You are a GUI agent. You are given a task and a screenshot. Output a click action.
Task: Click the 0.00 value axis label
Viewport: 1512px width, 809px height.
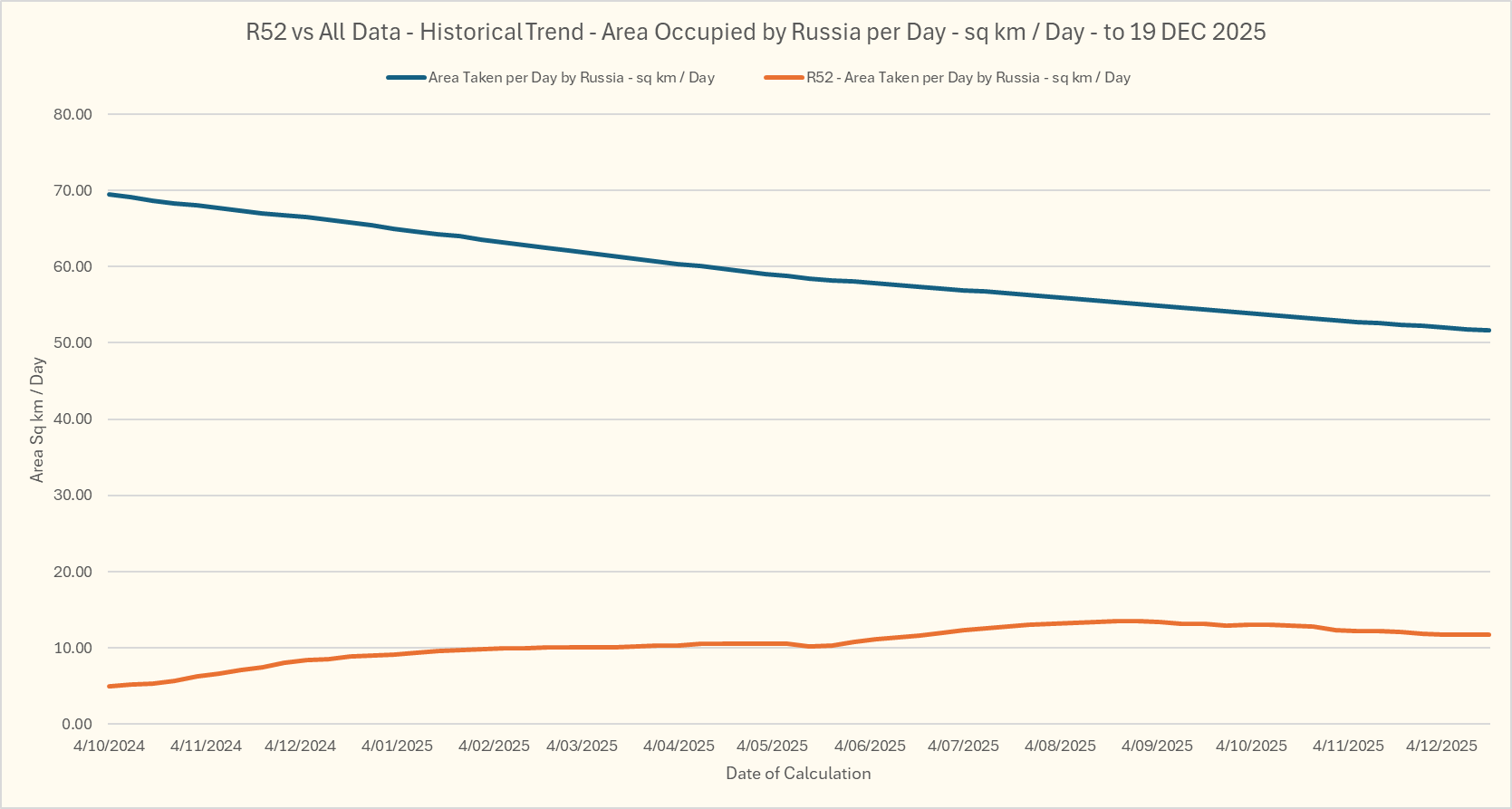[x=77, y=724]
